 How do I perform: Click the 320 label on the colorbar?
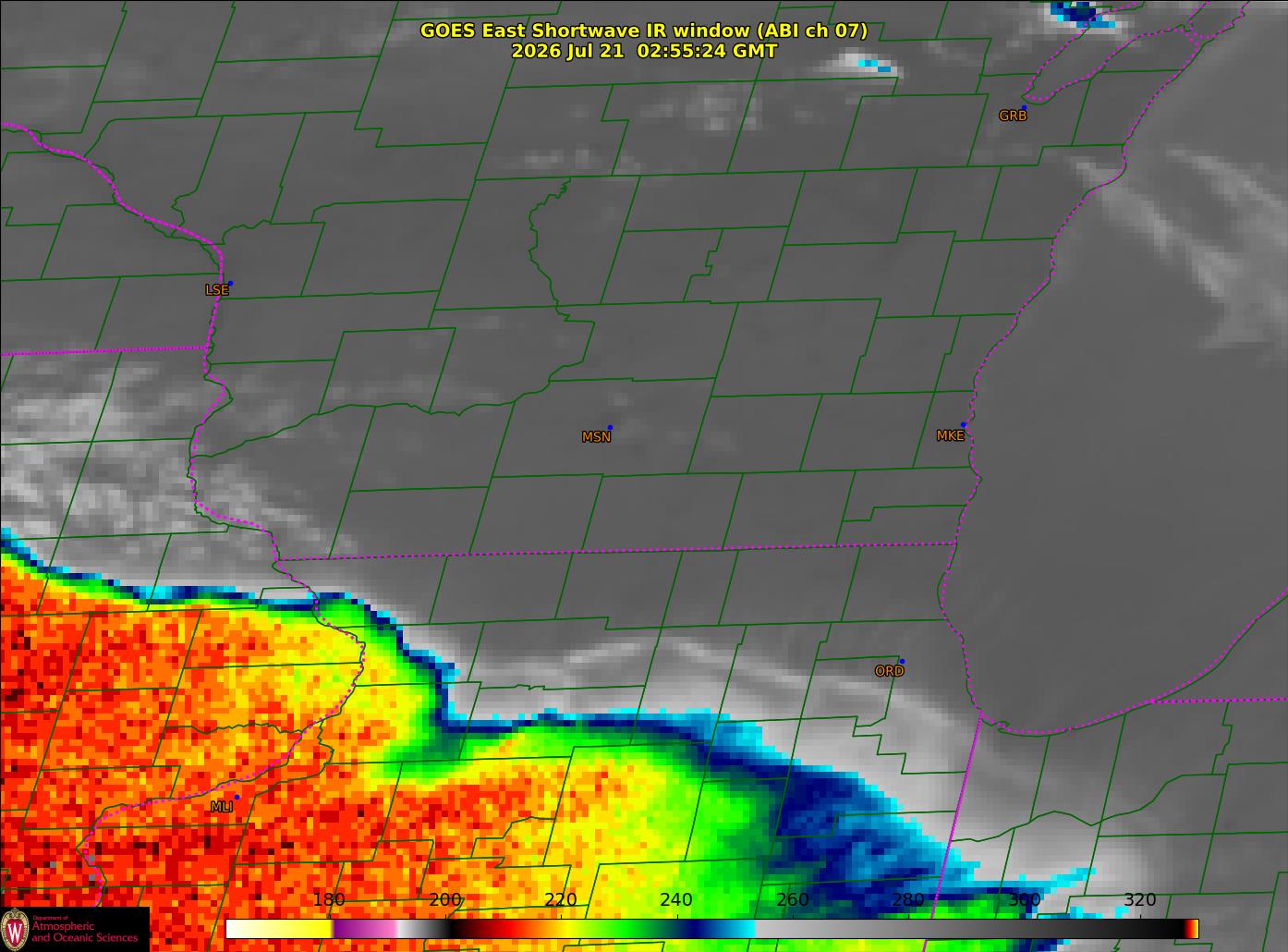coord(1139,900)
